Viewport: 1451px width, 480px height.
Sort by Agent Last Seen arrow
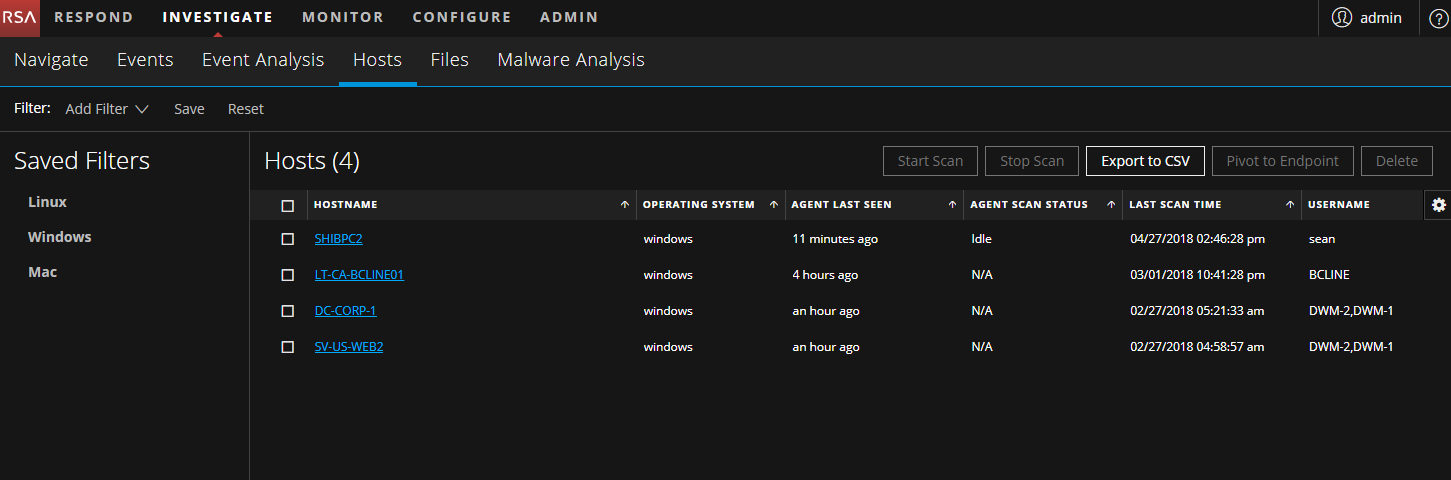coord(952,205)
